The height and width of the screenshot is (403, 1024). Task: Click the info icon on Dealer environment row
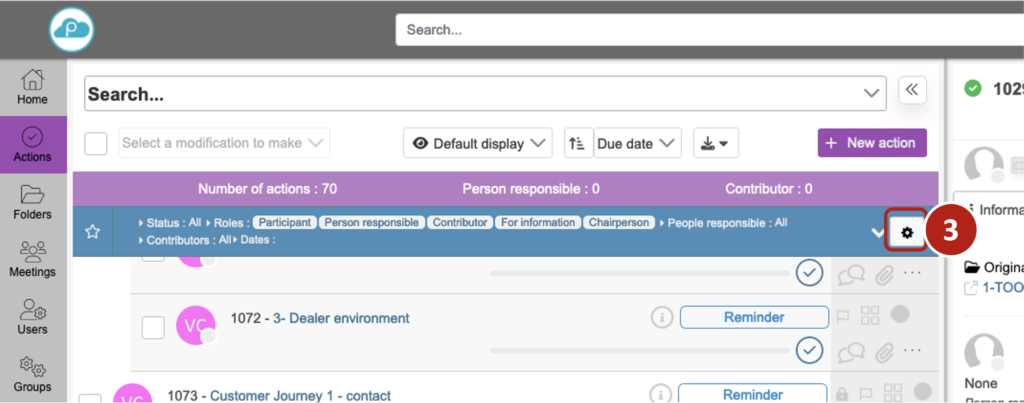661,317
